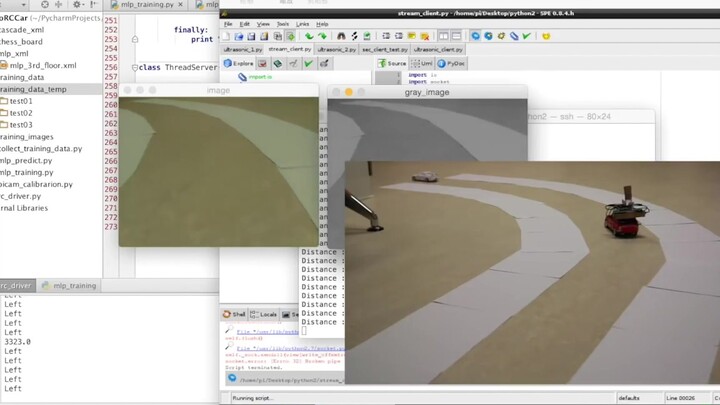The image size is (720, 405).
Task: Click the green book icon in SPE sidebar tabs
Action: [278, 63]
